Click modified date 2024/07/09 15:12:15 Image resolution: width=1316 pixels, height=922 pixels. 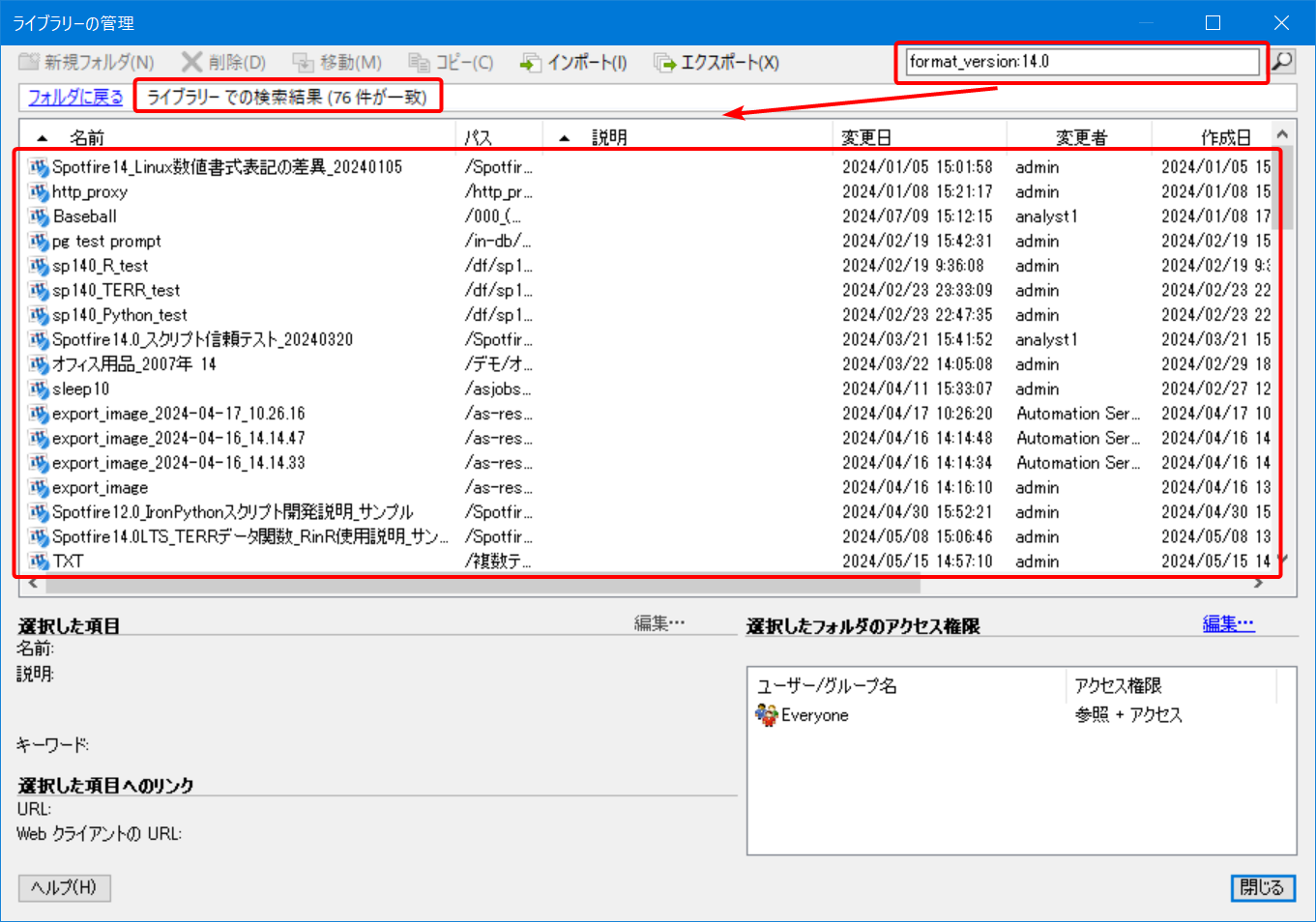click(918, 216)
